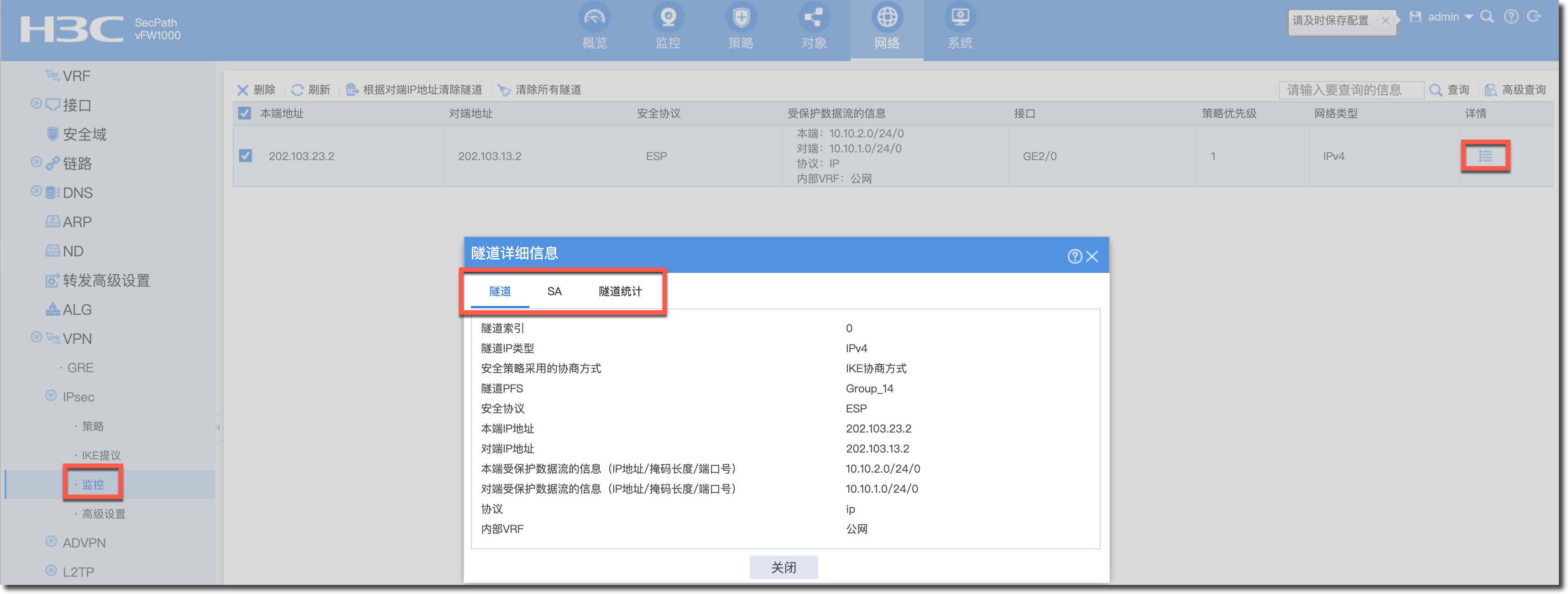
Task: Expand the 接口 interface tree node
Action: pyautogui.click(x=37, y=104)
